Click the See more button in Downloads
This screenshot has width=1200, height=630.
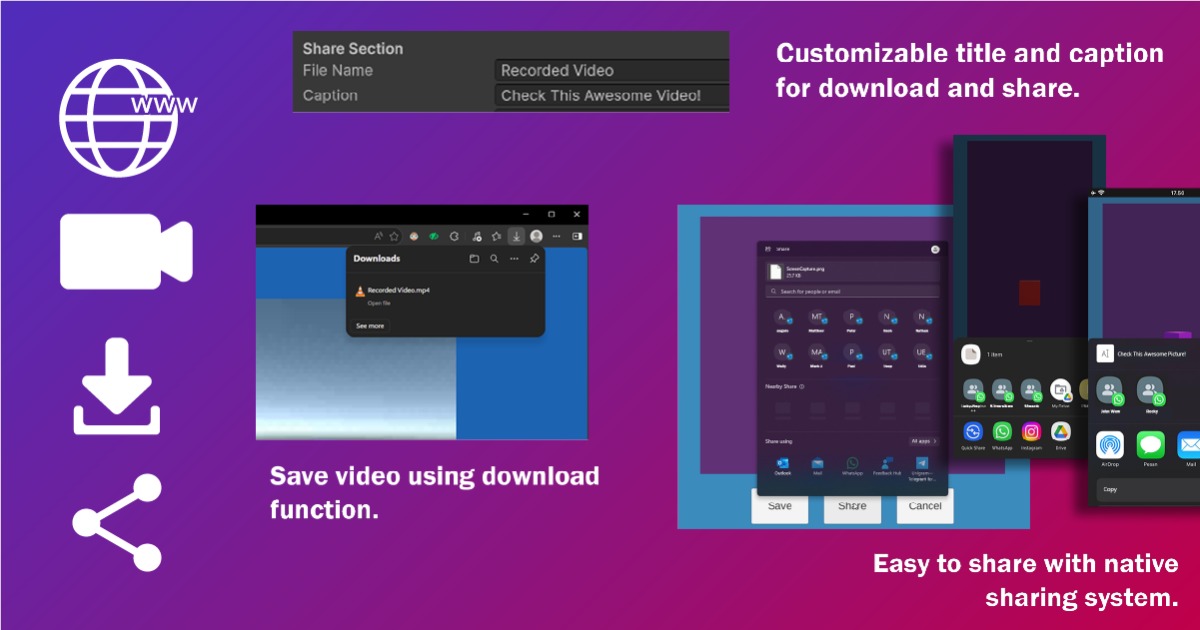pyautogui.click(x=369, y=326)
